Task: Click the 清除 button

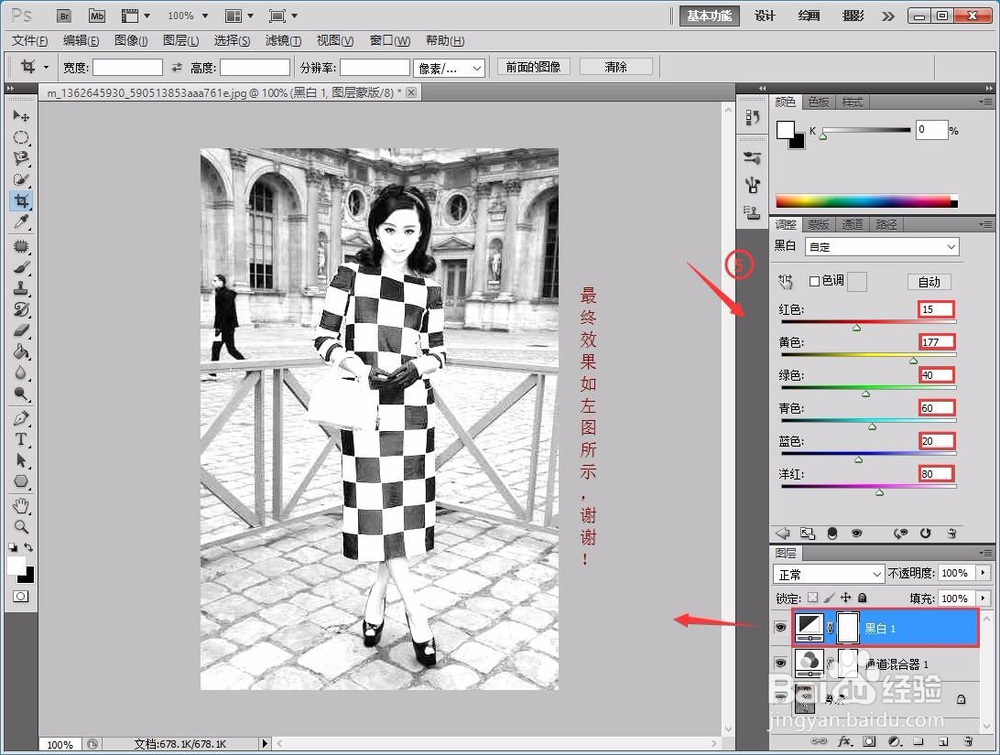Action: 615,67
